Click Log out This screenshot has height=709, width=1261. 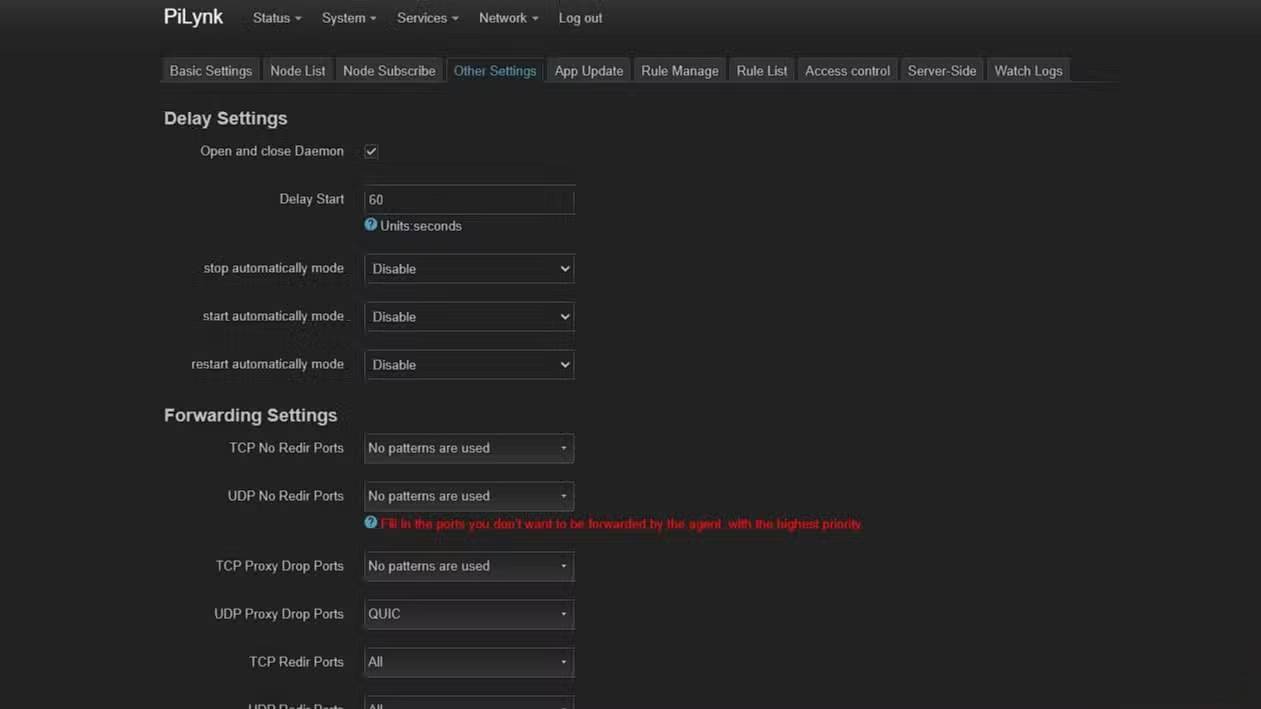tap(580, 17)
